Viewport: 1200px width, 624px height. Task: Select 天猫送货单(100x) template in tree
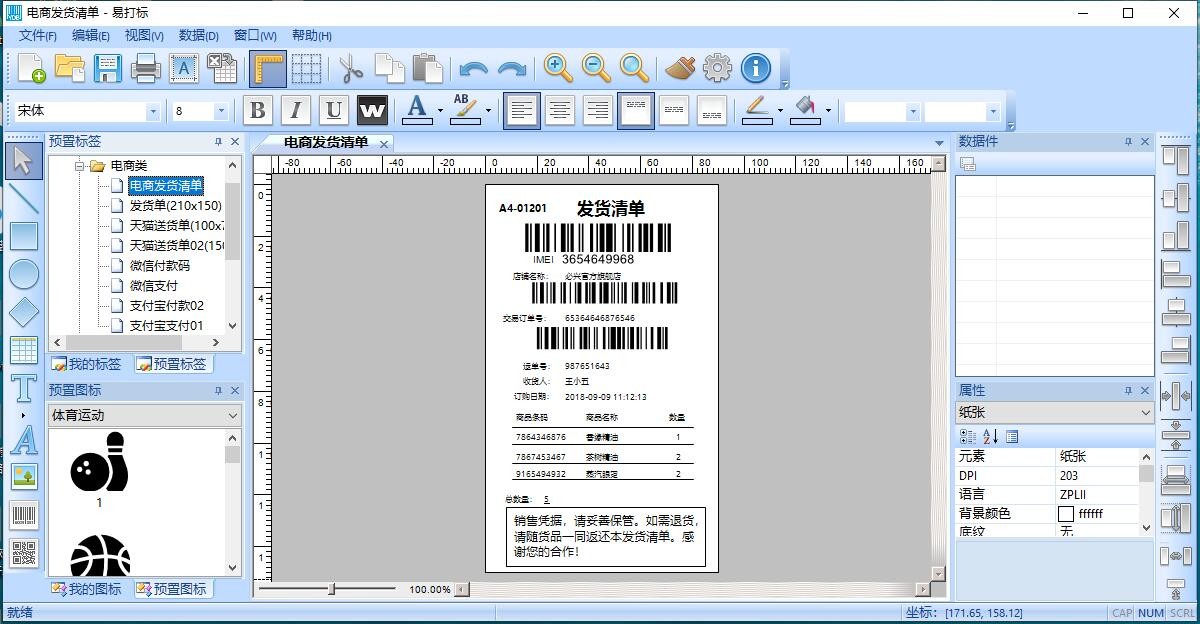176,225
